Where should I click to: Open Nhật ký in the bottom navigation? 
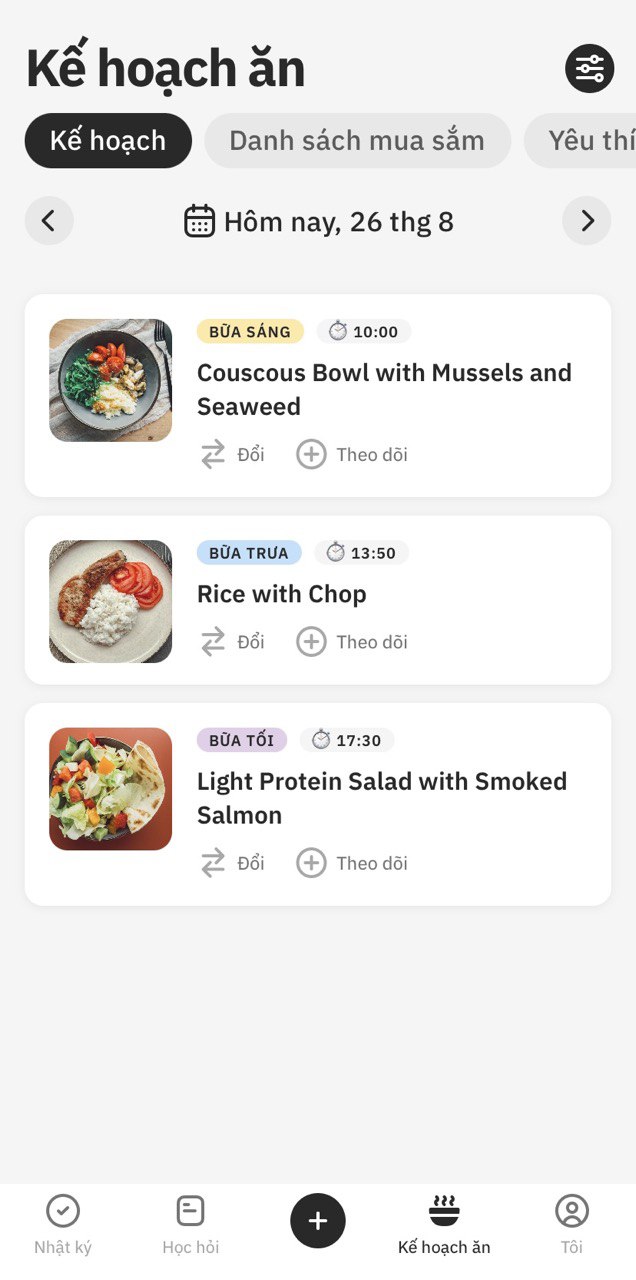pyautogui.click(x=63, y=1225)
